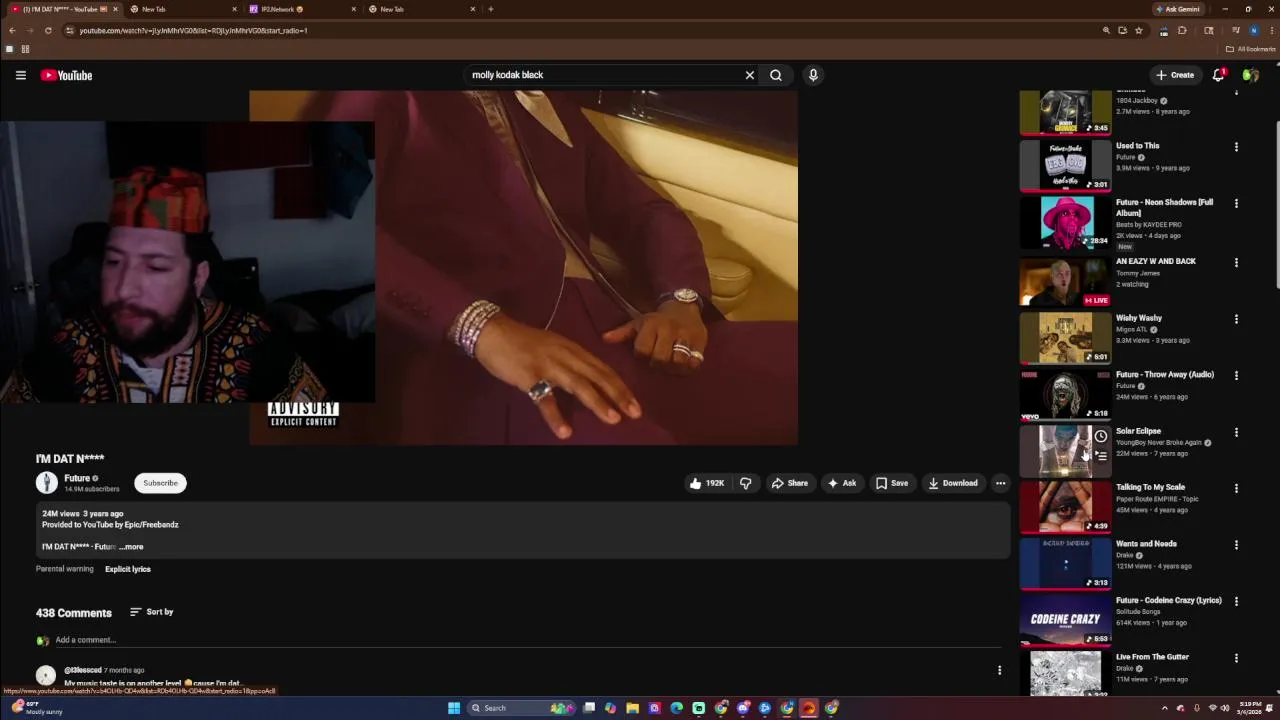This screenshot has height=720, width=1280.
Task: Bookmark this page with the star
Action: 1138,30
